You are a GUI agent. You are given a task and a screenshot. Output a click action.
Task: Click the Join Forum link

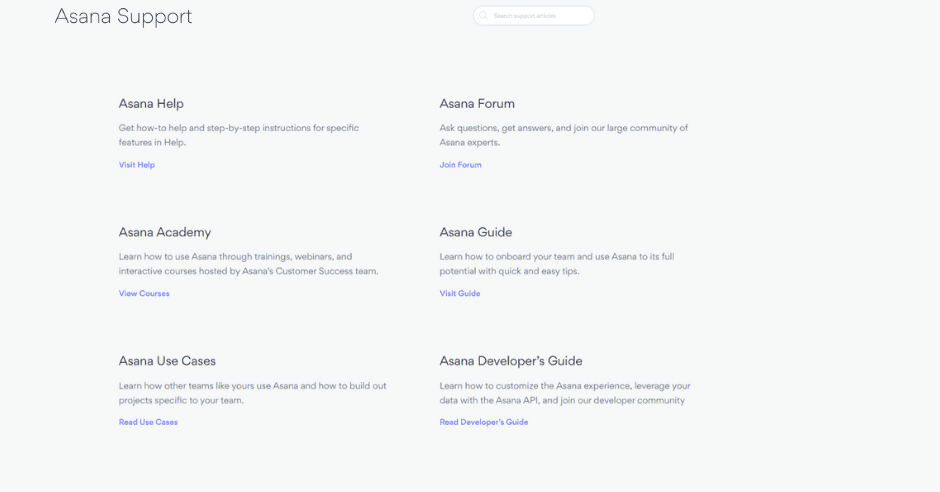point(460,165)
